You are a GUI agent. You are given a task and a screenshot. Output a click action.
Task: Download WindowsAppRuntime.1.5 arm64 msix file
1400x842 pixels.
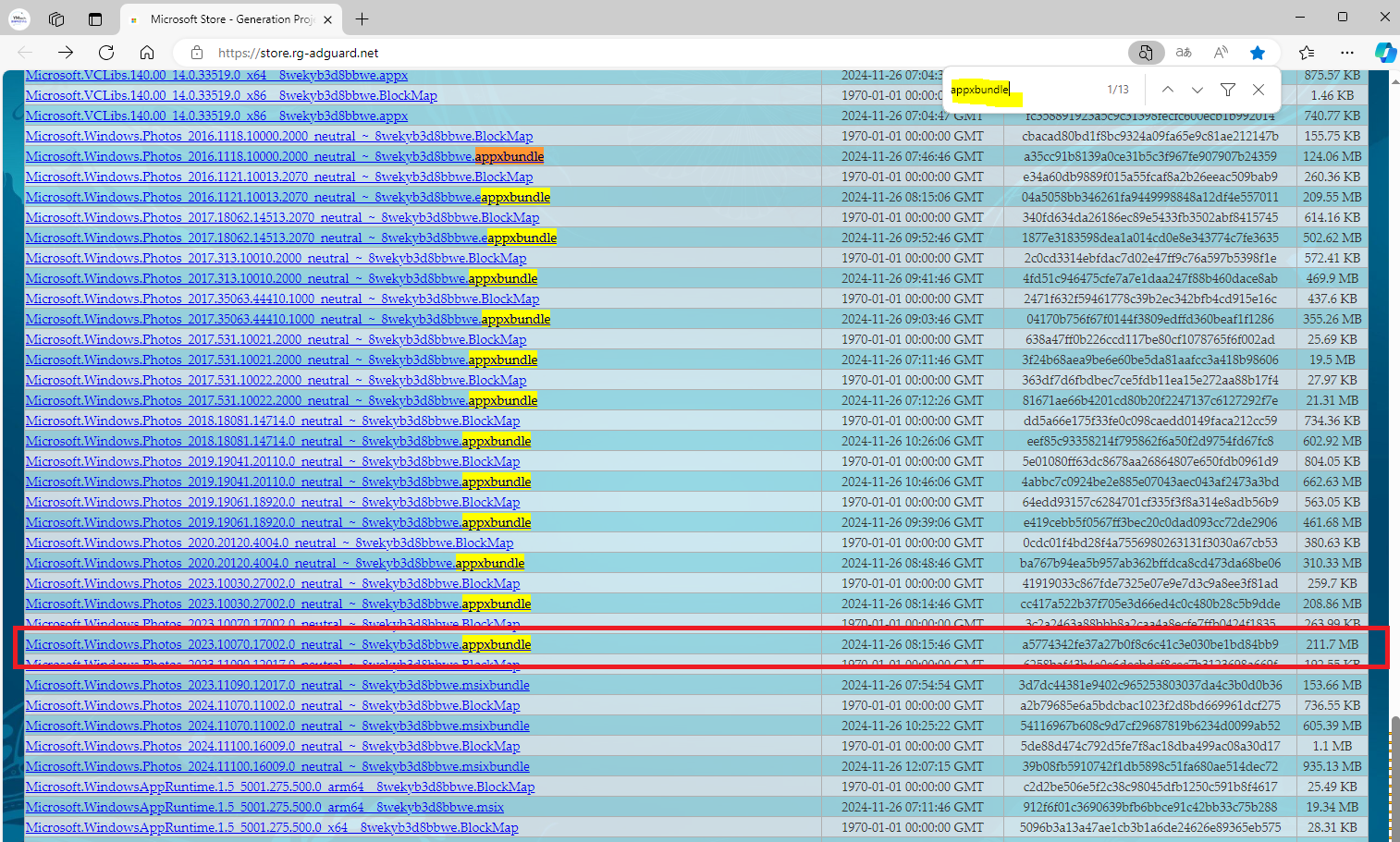coord(264,807)
